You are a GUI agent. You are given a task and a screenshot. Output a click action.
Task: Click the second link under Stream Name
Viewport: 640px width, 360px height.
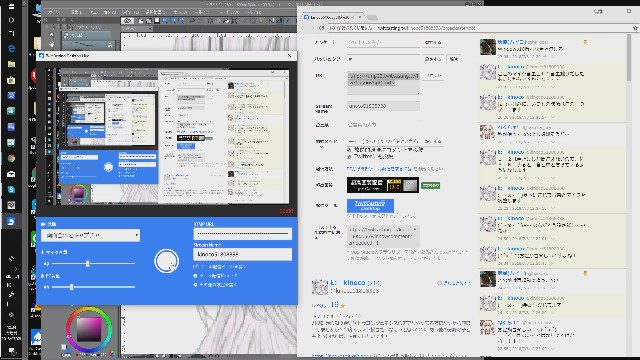[x=216, y=276]
